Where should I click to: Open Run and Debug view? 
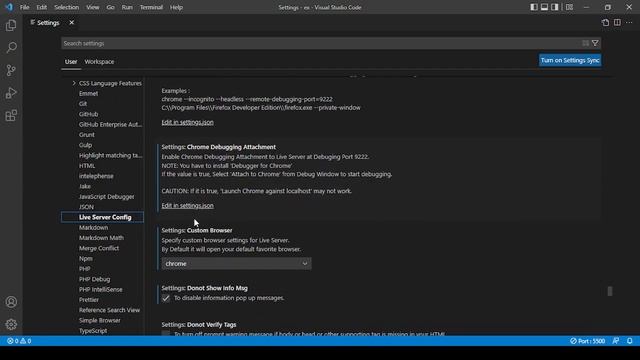pyautogui.click(x=11, y=93)
